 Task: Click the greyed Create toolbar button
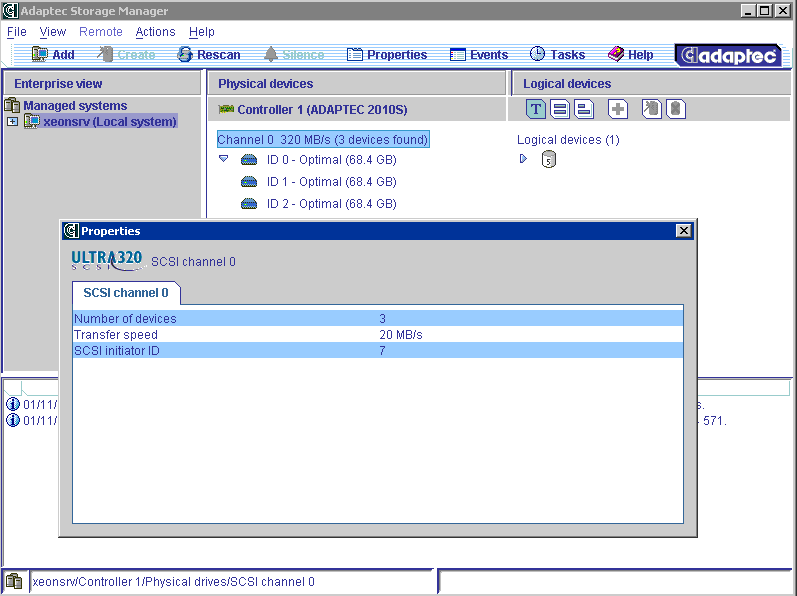tap(126, 54)
